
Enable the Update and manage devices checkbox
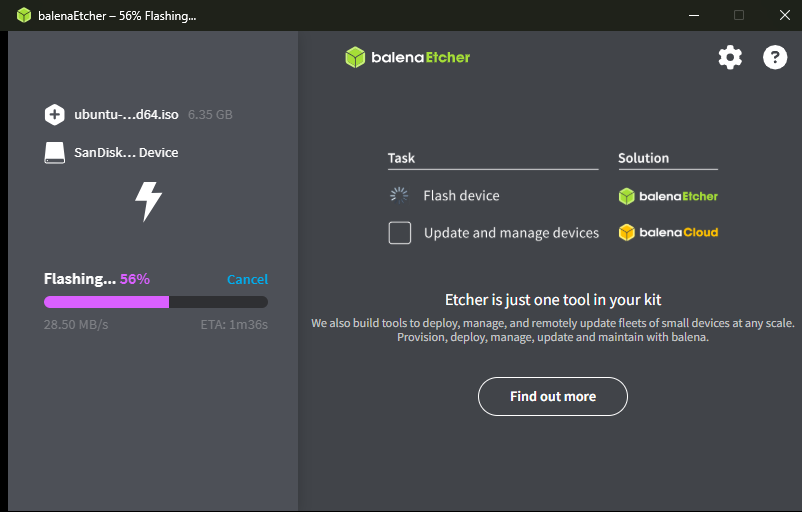(400, 233)
